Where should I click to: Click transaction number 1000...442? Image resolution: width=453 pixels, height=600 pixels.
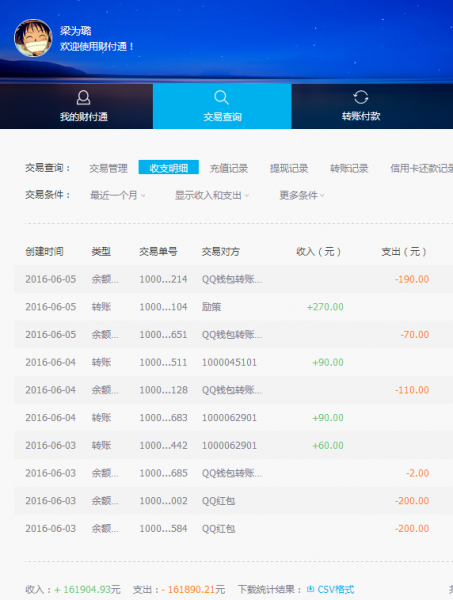[x=163, y=445]
